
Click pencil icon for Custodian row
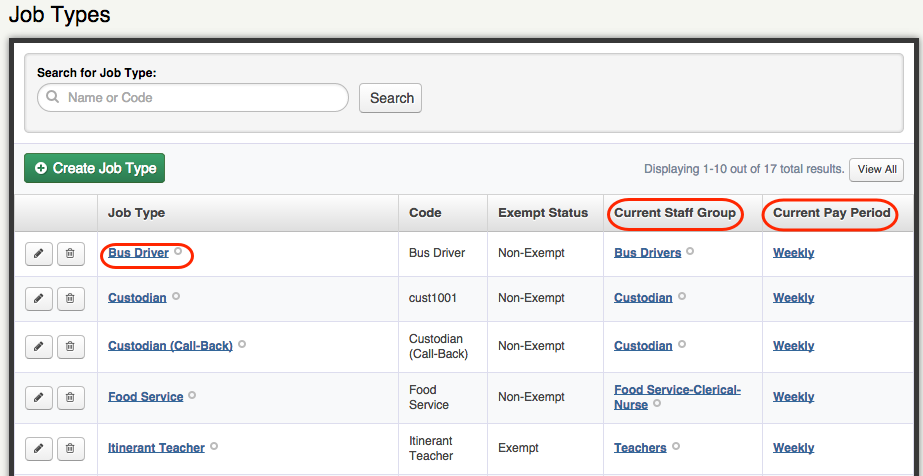(39, 299)
